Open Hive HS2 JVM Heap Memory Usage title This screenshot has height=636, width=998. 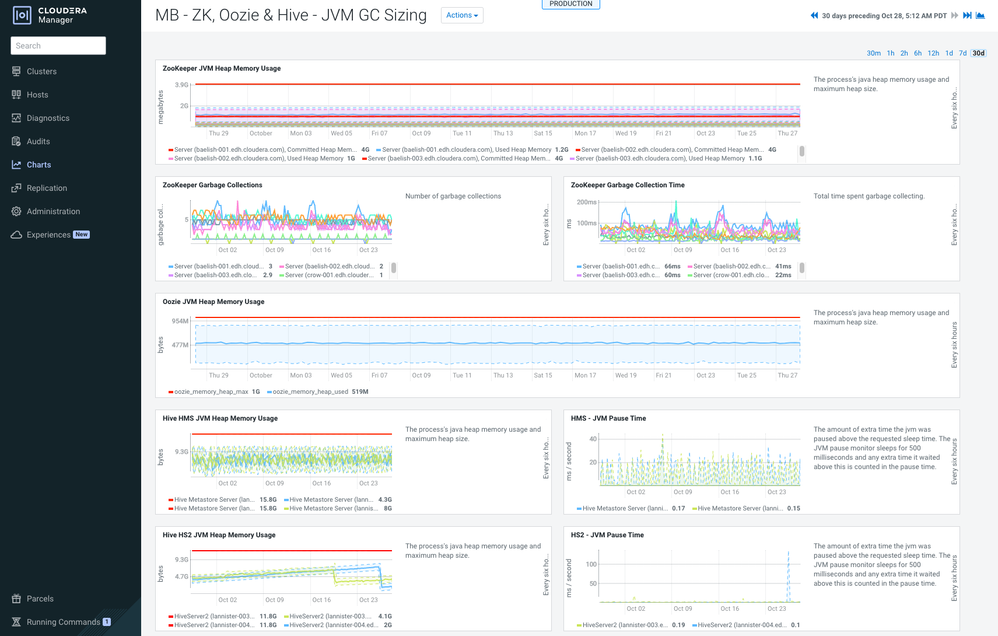[219, 535]
